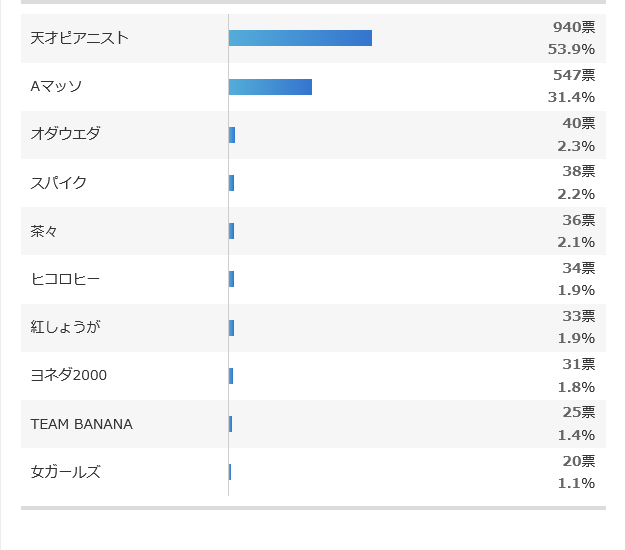Select the オダウエダ row label

pyautogui.click(x=66, y=134)
